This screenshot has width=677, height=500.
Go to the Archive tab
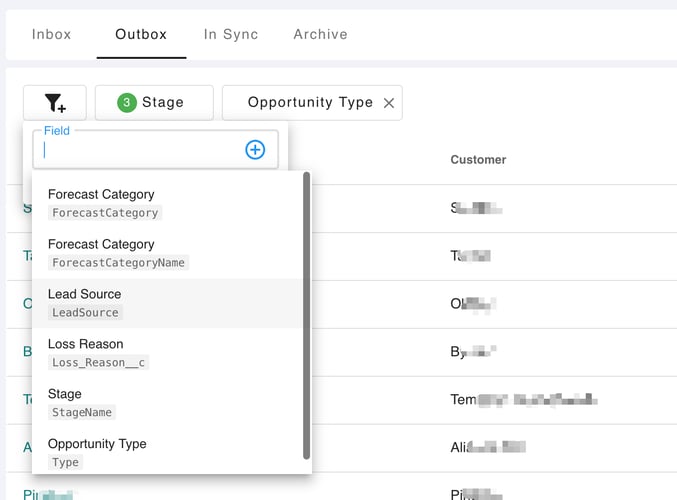tap(320, 34)
